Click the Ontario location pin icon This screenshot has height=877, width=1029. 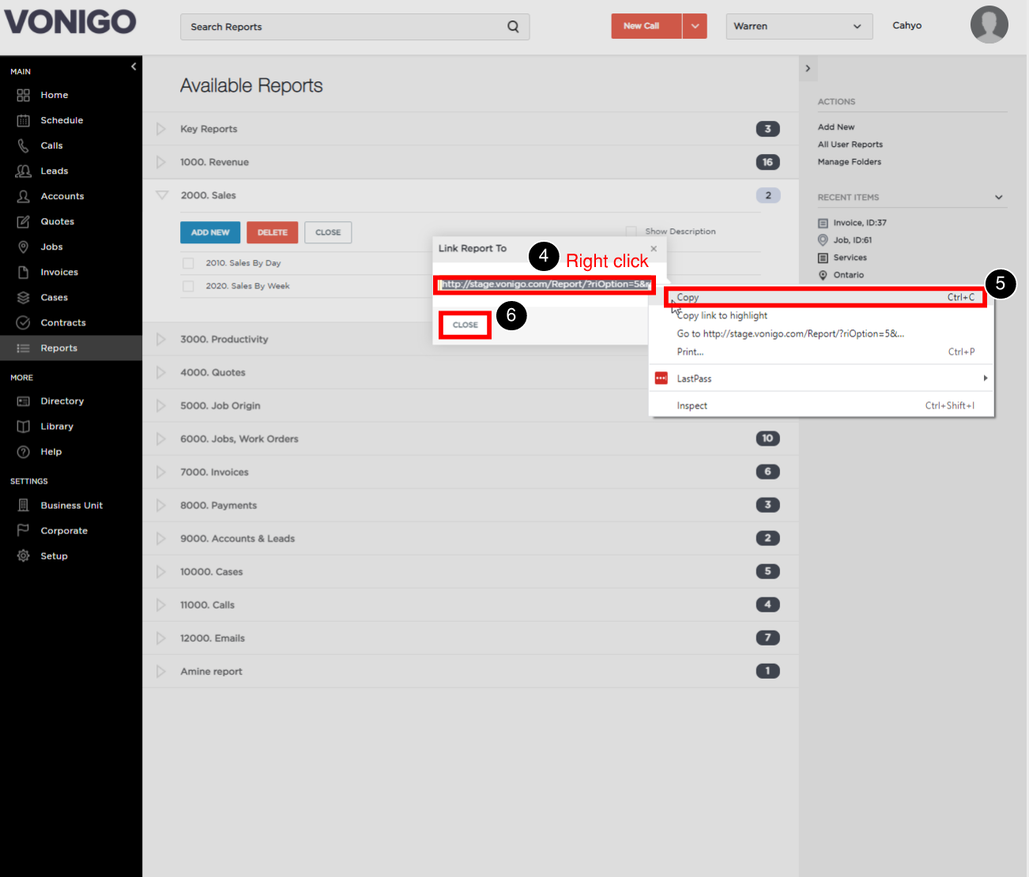[823, 275]
